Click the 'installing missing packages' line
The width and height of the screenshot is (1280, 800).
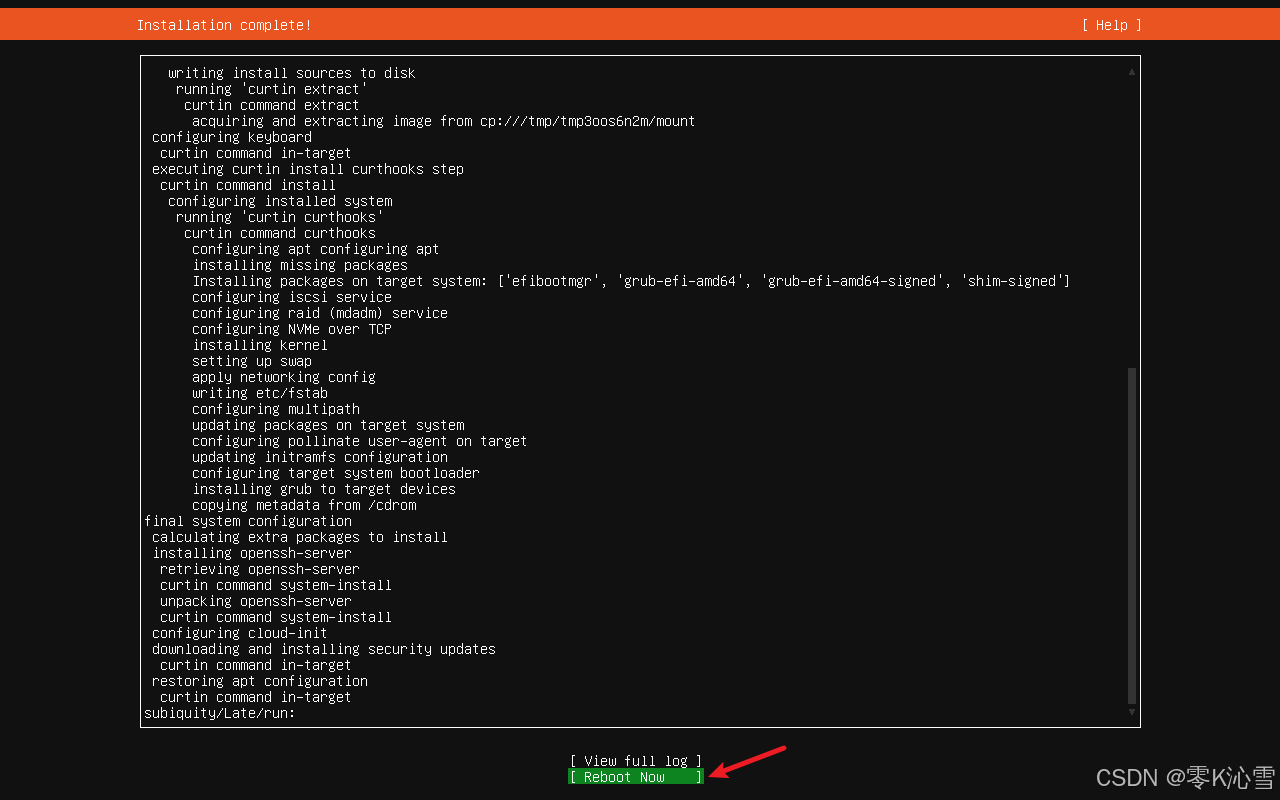[300, 265]
